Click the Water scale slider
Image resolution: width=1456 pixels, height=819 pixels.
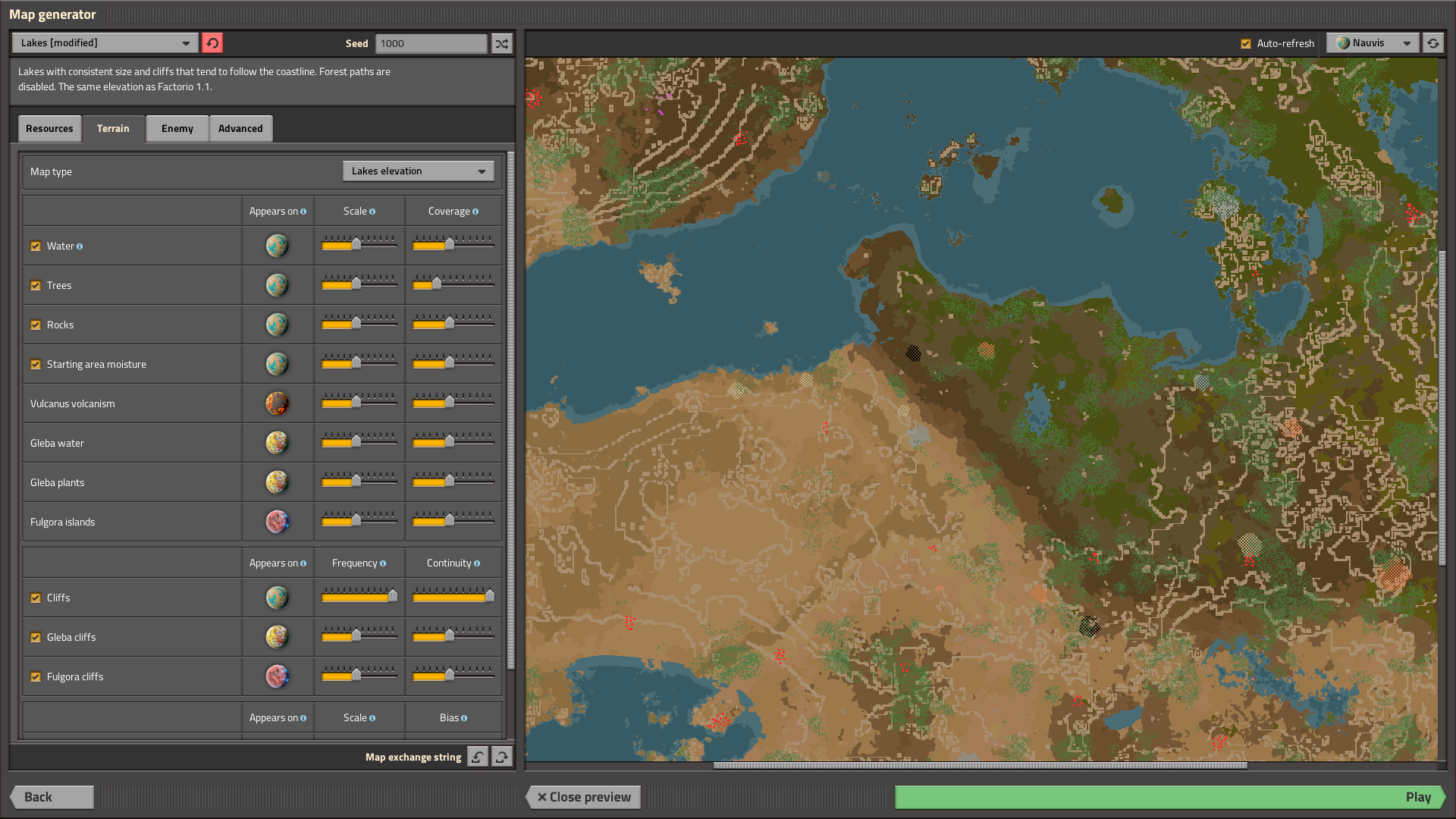pyautogui.click(x=359, y=244)
